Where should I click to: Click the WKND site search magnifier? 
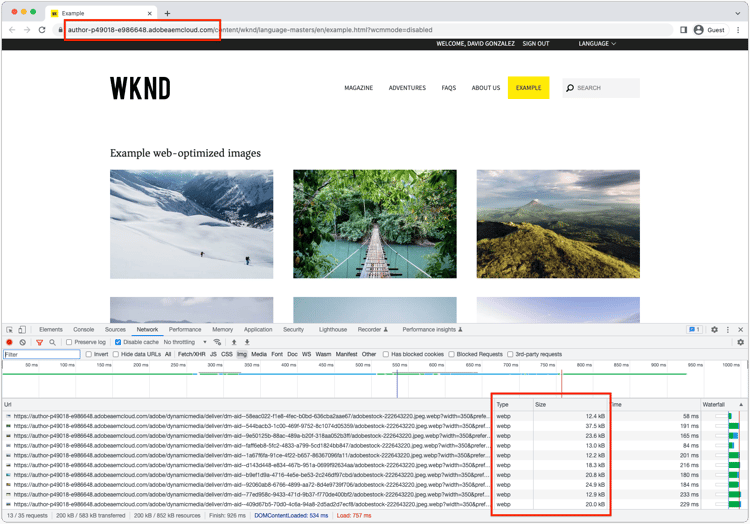[570, 88]
